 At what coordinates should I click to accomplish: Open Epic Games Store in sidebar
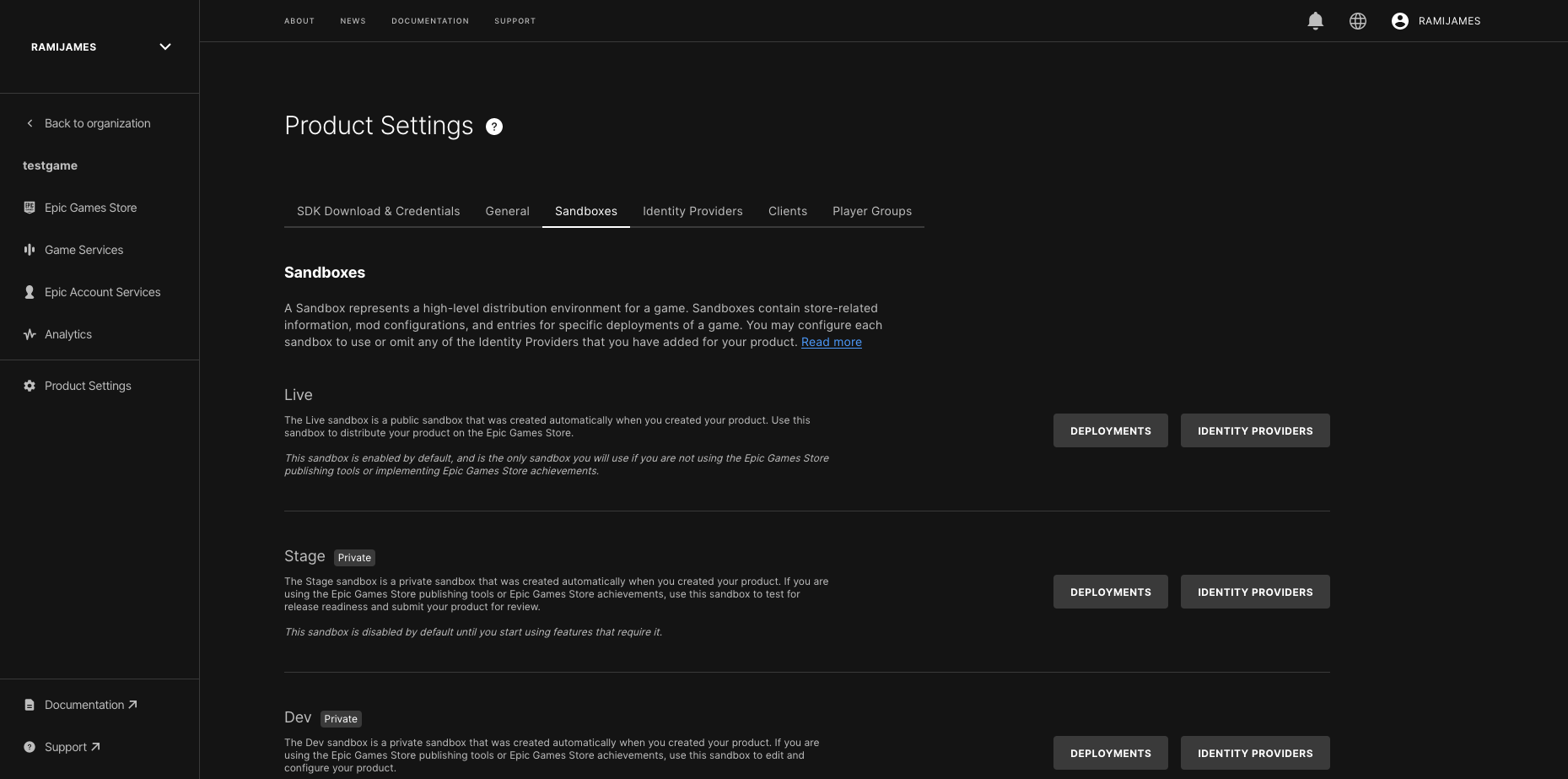tap(90, 208)
